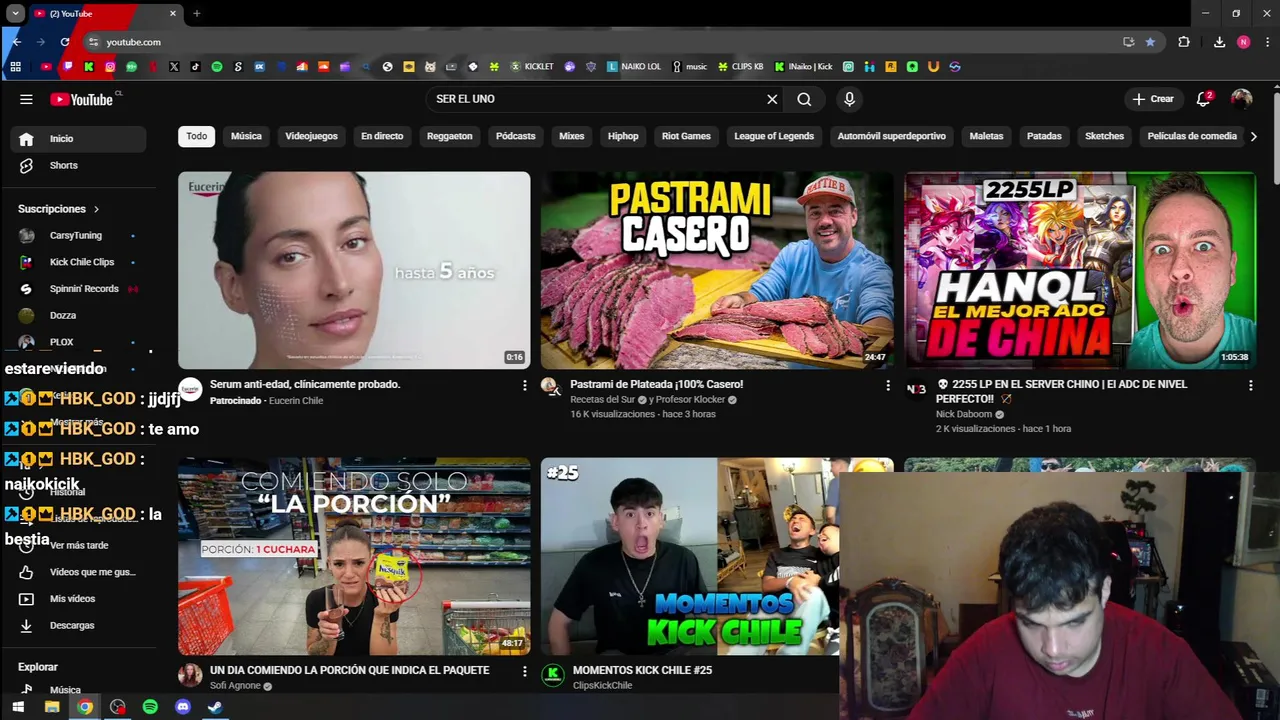
Task: Open the HANQL mejor ADC thumbnail
Action: point(1080,270)
